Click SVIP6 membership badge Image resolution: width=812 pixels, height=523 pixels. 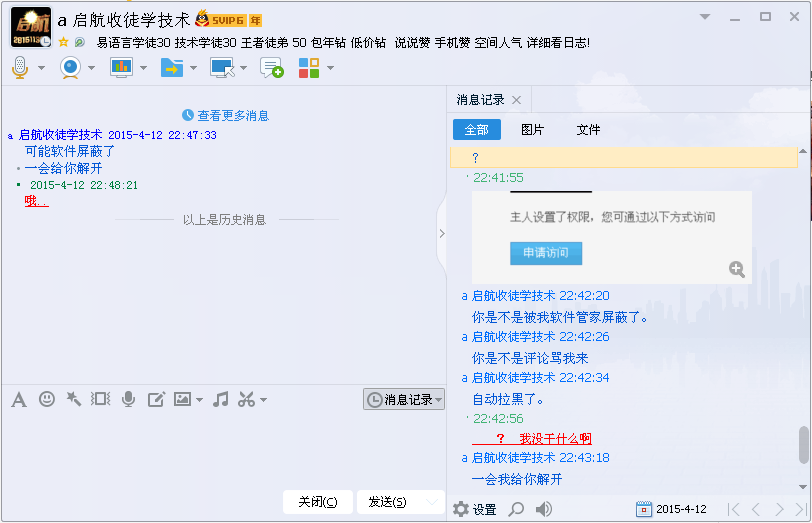click(228, 20)
